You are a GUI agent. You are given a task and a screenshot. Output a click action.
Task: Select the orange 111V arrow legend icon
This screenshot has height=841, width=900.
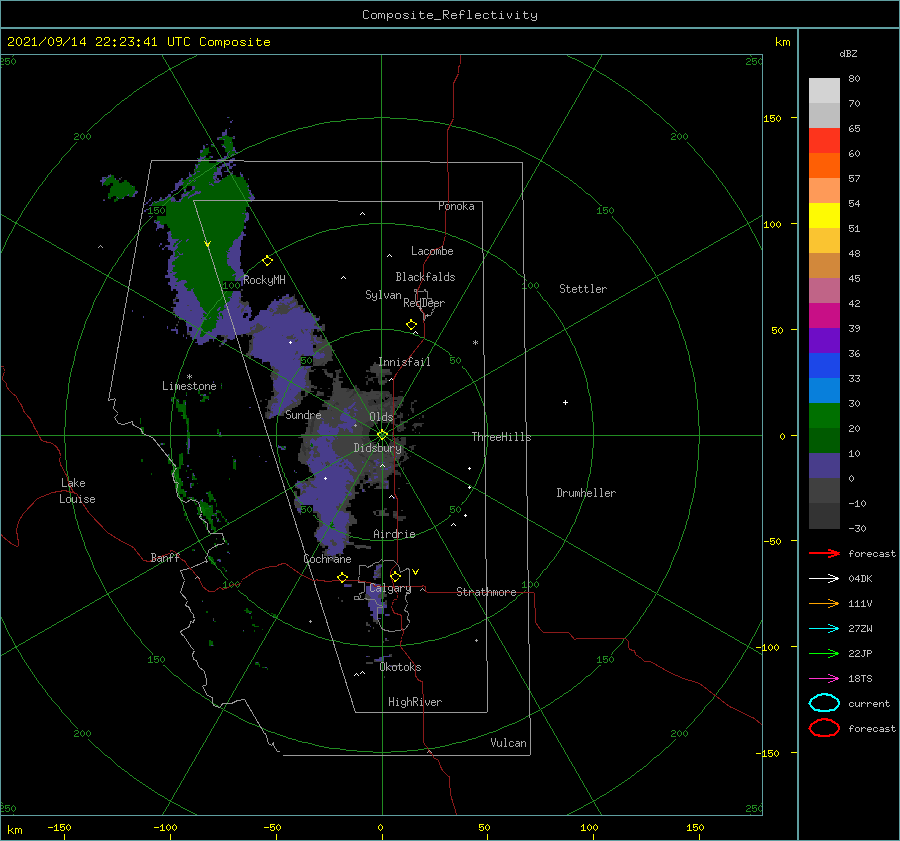824,603
